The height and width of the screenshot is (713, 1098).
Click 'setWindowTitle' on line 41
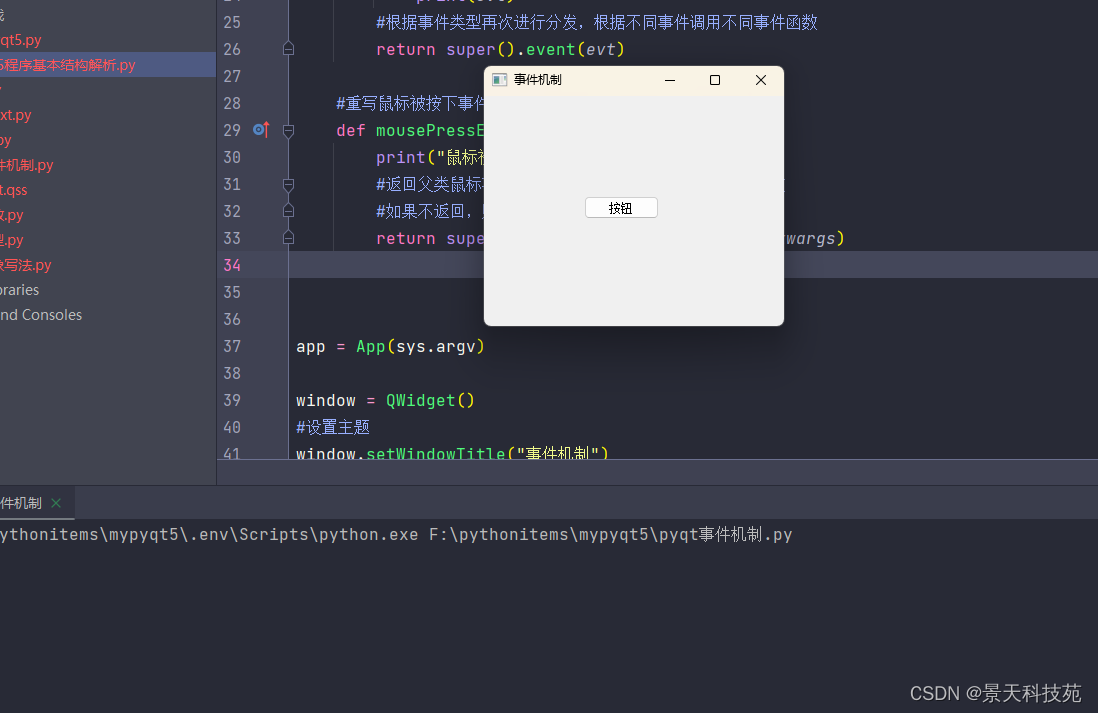point(436,454)
